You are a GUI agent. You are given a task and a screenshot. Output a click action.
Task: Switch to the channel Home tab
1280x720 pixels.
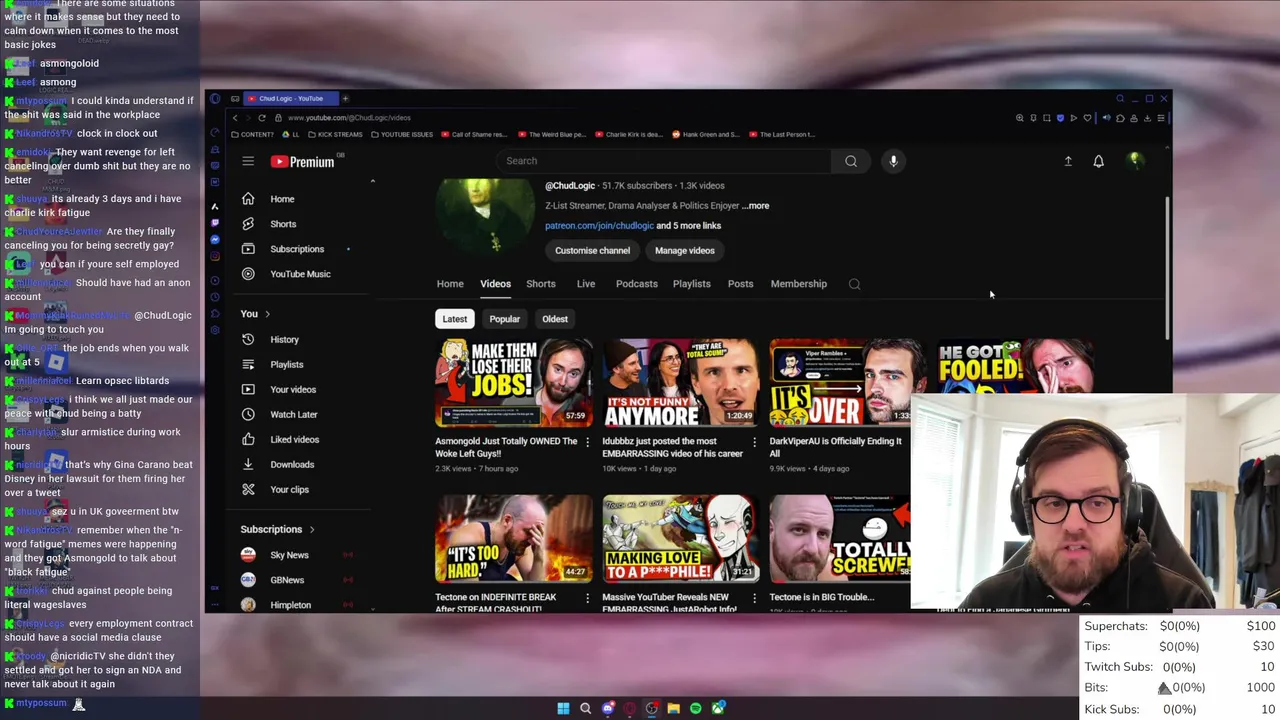[450, 284]
